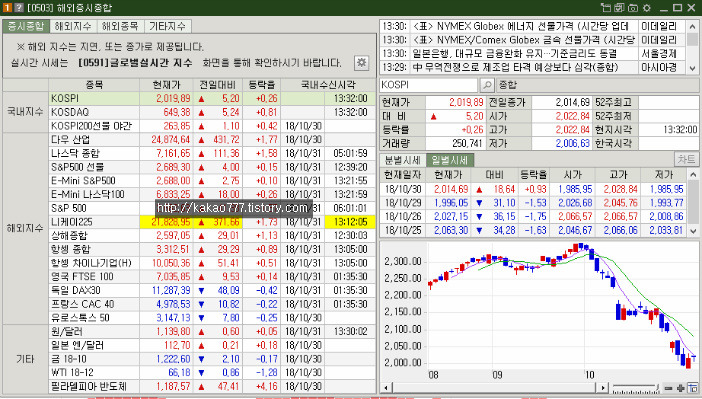This screenshot has height=399, width=702.
Task: Select the 항셍 종합 row
Action: pos(212,249)
